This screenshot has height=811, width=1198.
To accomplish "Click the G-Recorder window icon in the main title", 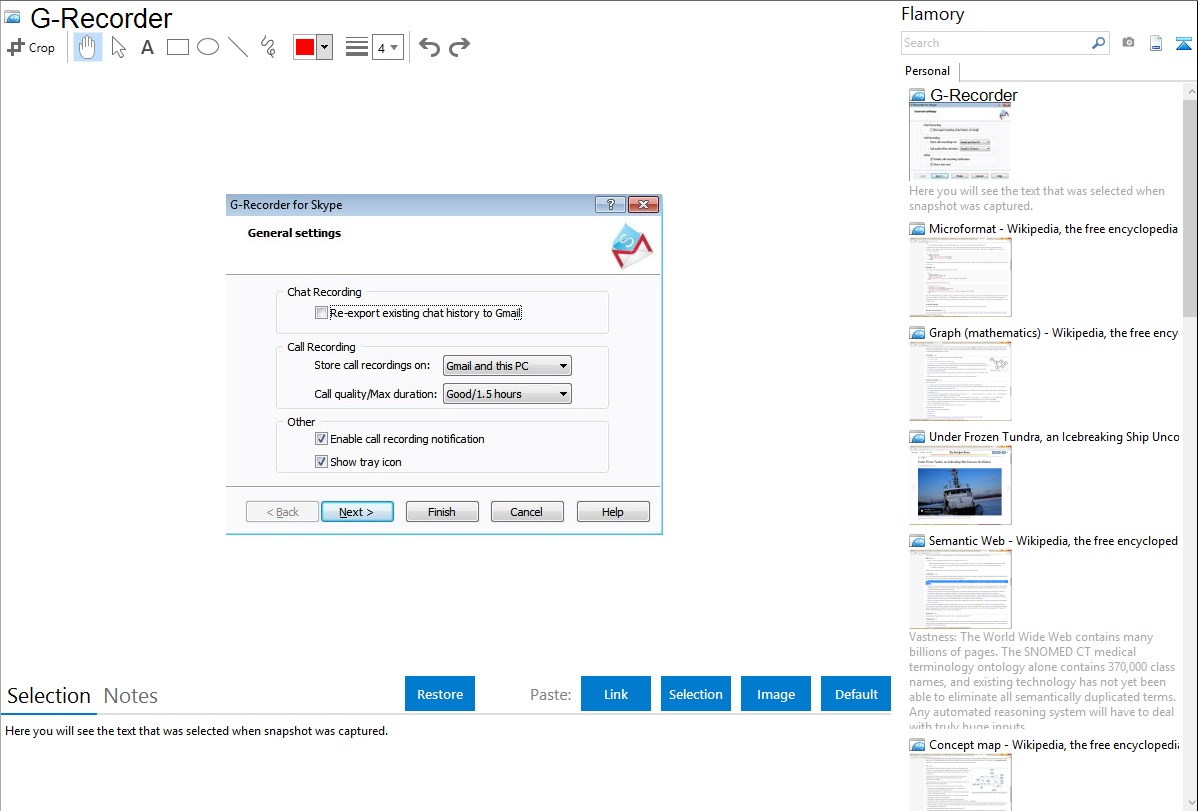I will (13, 18).
